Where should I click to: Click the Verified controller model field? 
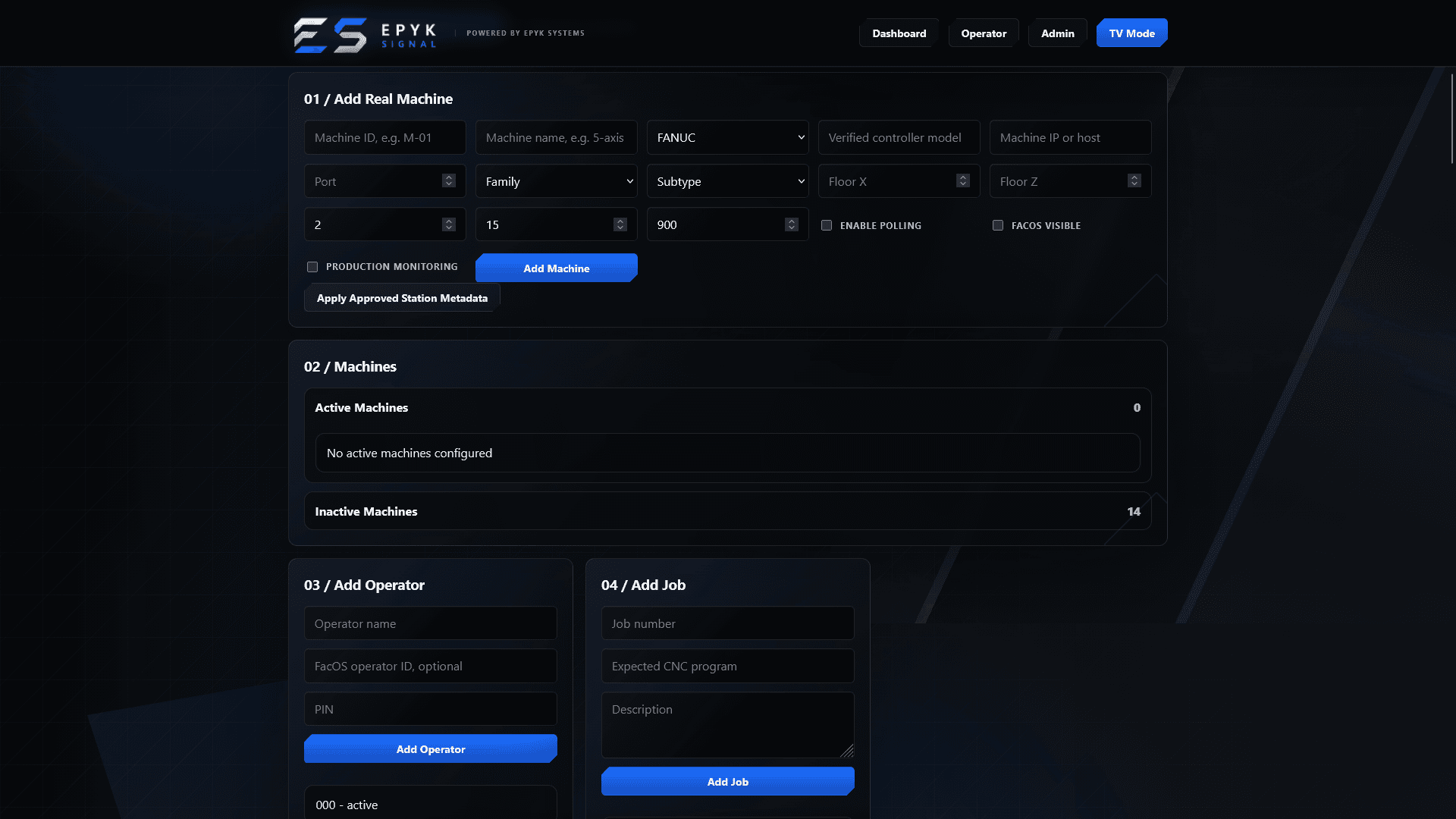click(x=899, y=137)
